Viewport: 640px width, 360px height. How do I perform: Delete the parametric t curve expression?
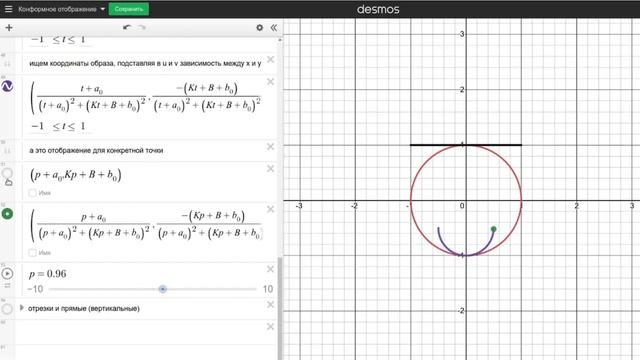tap(270, 82)
